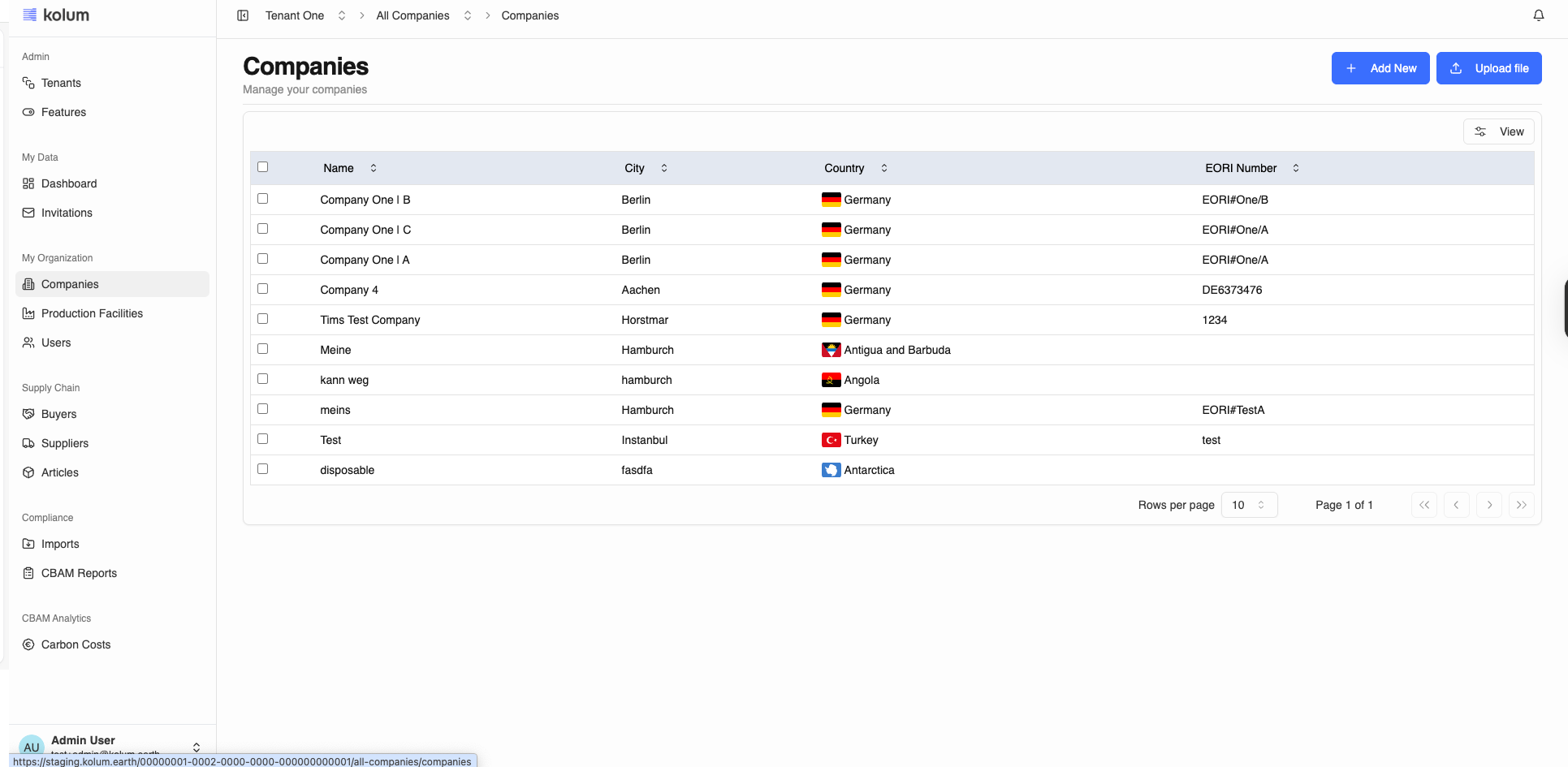1568x767 pixels.
Task: Jump to first page arrow
Action: tap(1423, 505)
